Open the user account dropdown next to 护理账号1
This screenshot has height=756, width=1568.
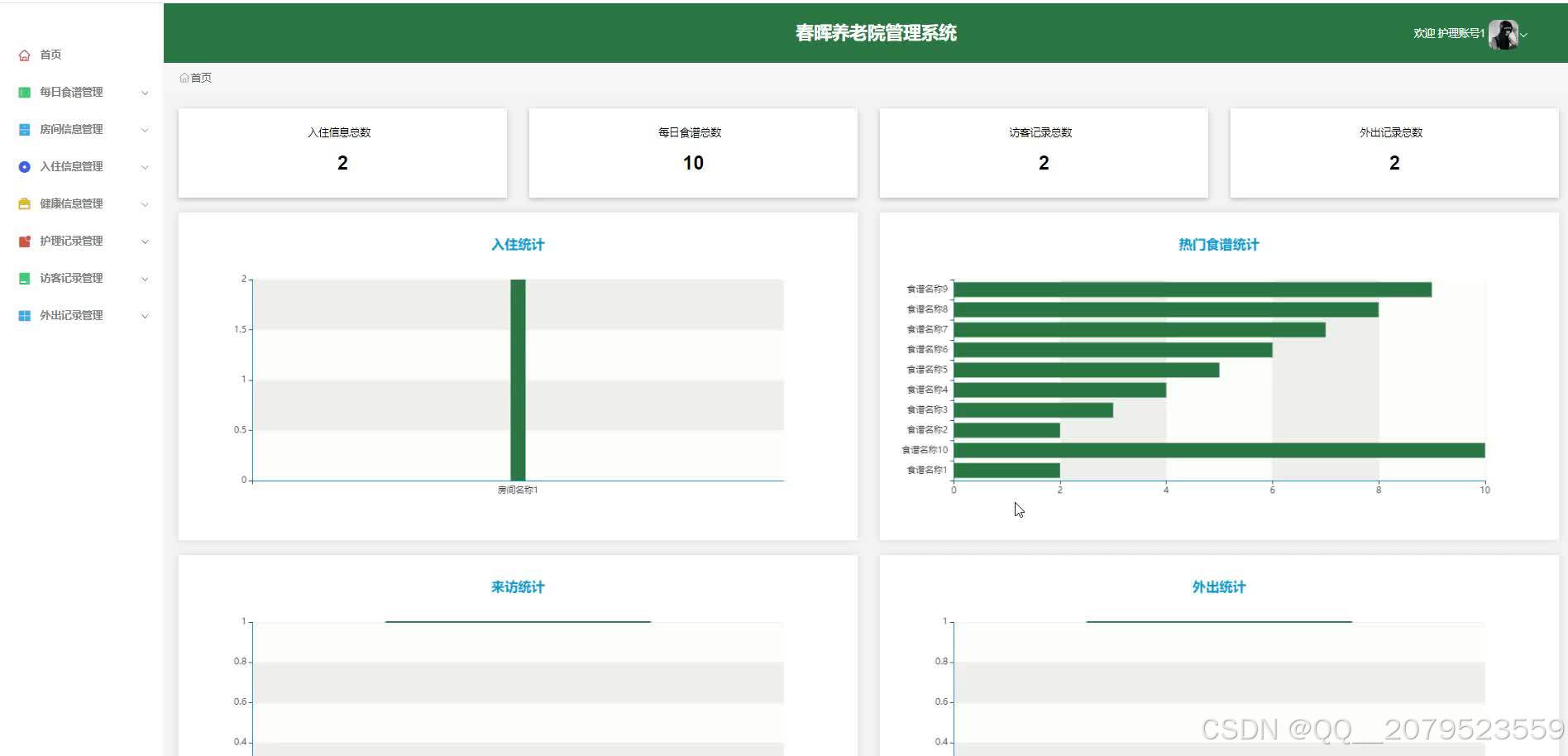[1525, 35]
